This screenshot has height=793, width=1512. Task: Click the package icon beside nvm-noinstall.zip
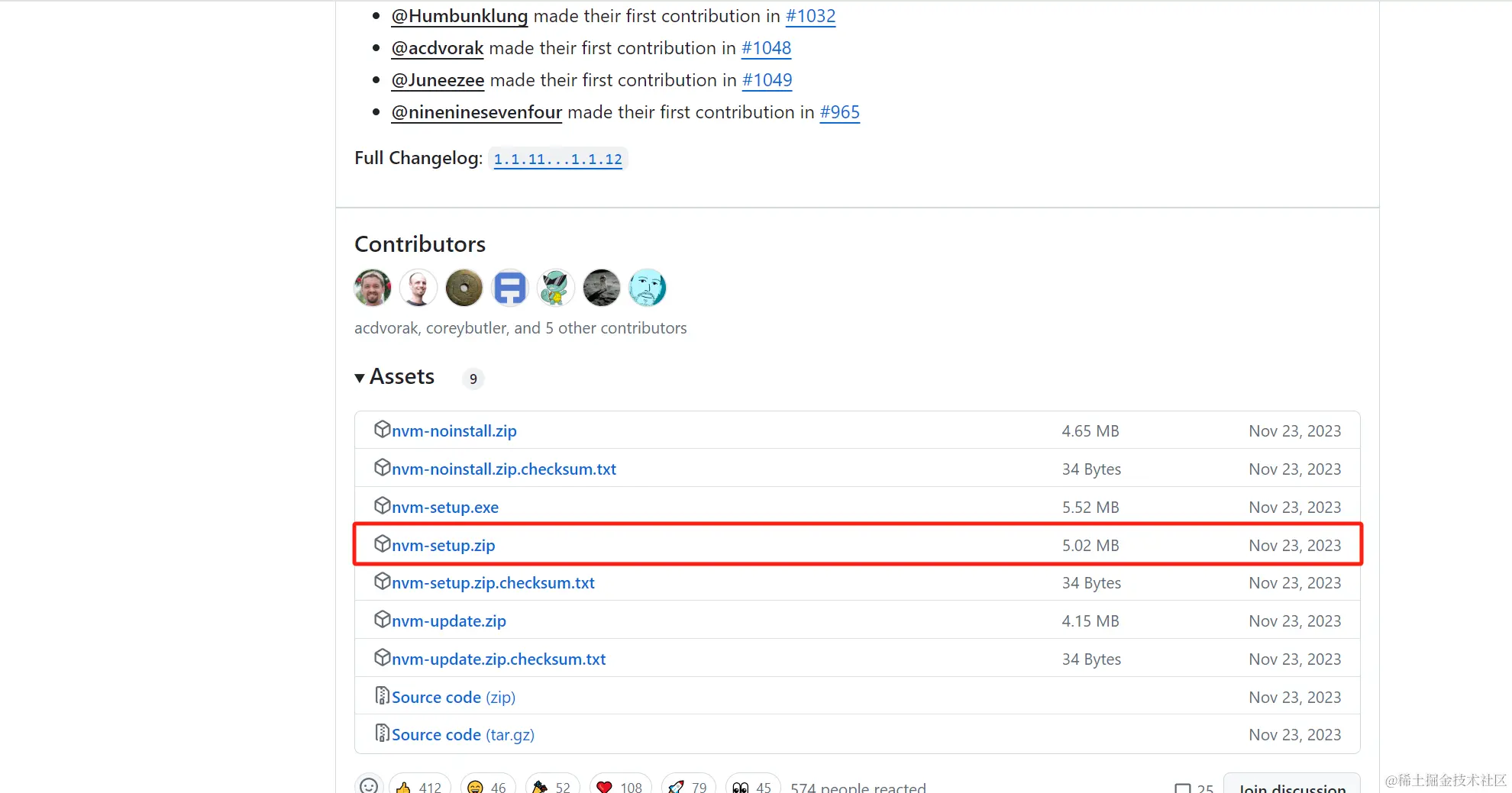pyautogui.click(x=382, y=429)
